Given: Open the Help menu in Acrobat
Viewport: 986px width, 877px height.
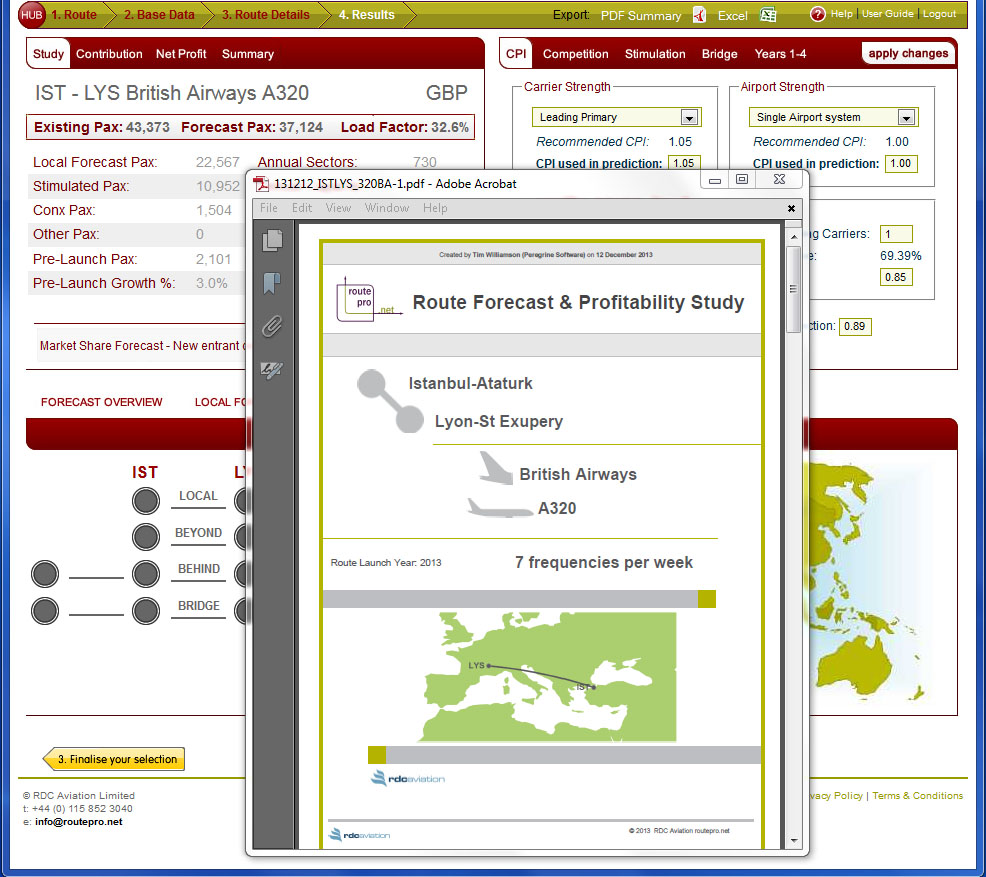Looking at the screenshot, I should [x=435, y=208].
